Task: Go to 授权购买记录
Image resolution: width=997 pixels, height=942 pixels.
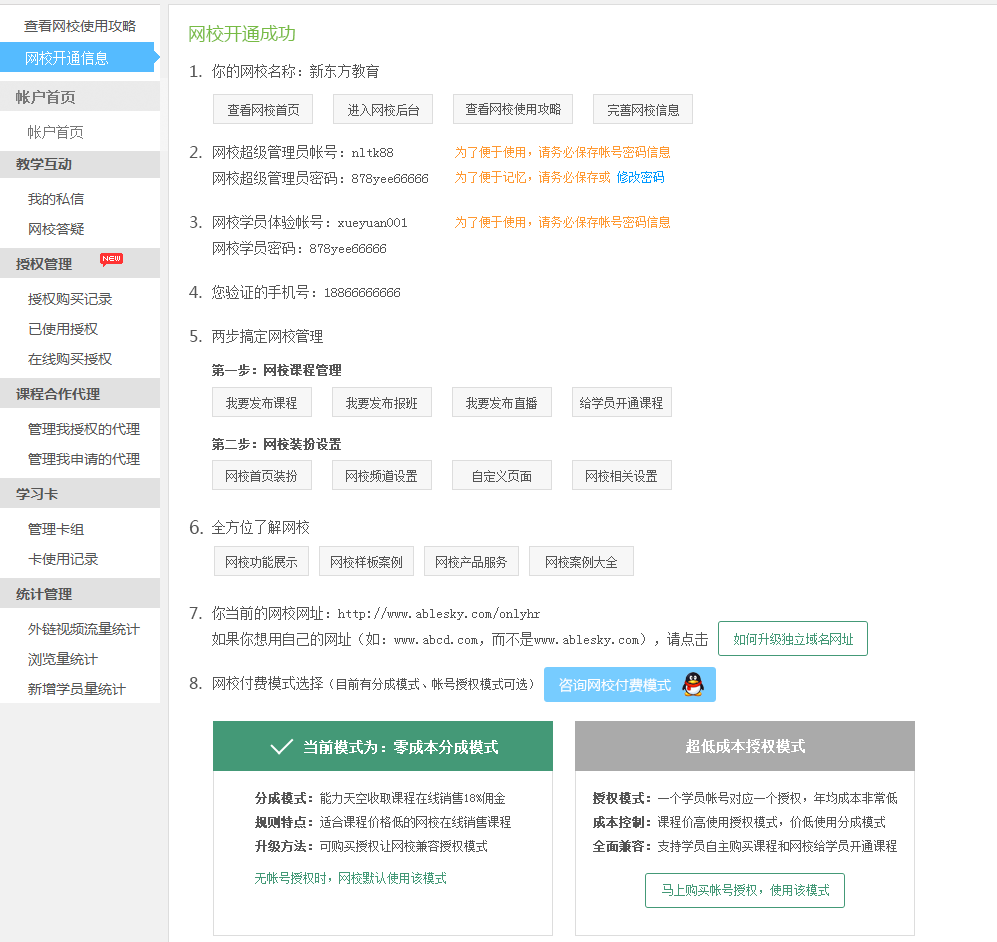Action: (70, 299)
